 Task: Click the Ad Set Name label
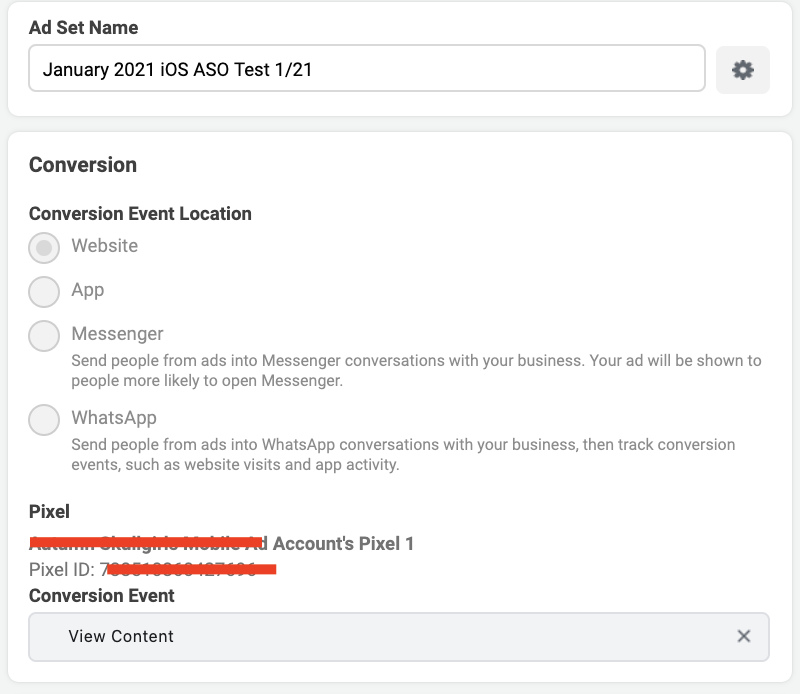pyautogui.click(x=83, y=28)
